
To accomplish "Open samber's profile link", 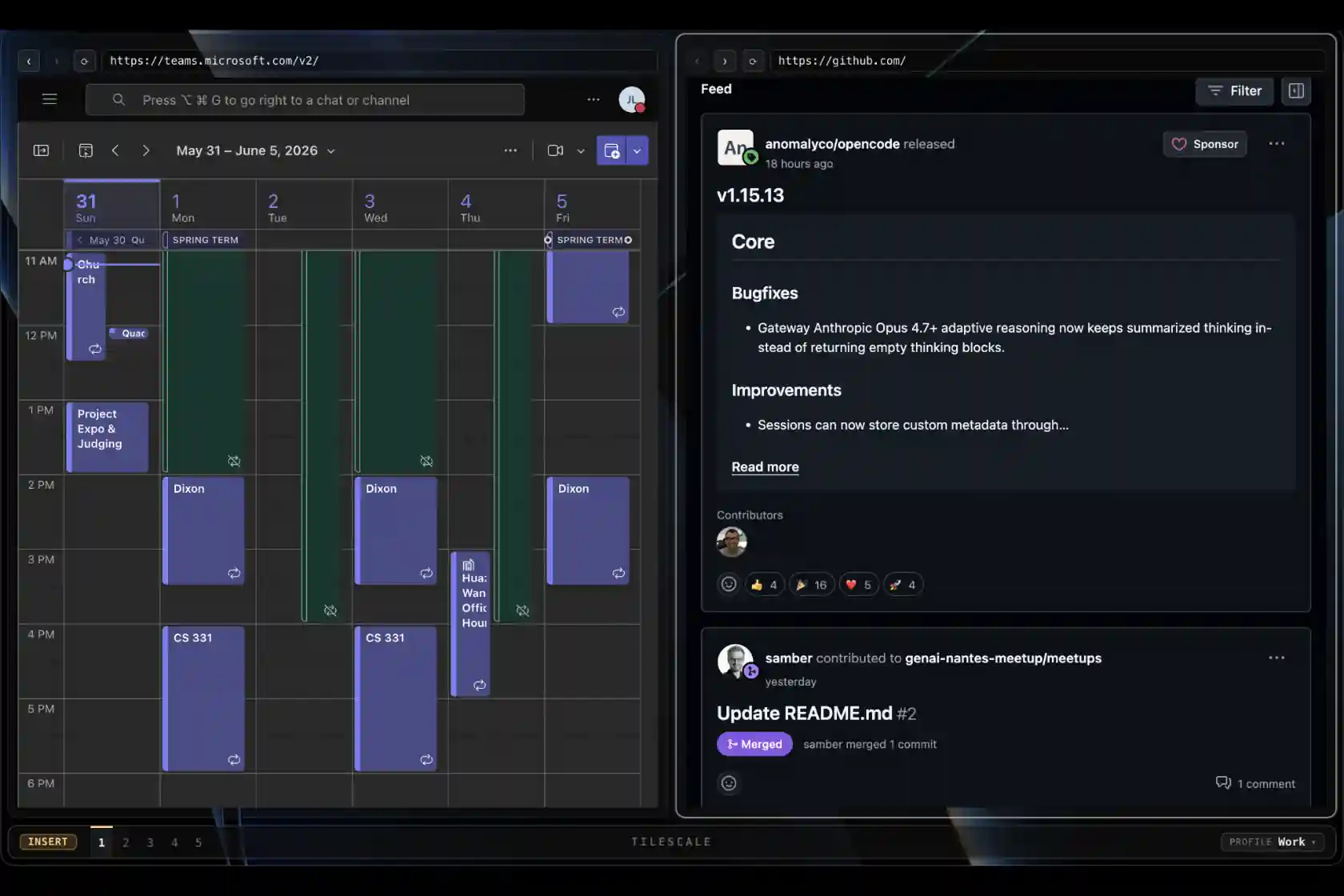I will point(789,658).
